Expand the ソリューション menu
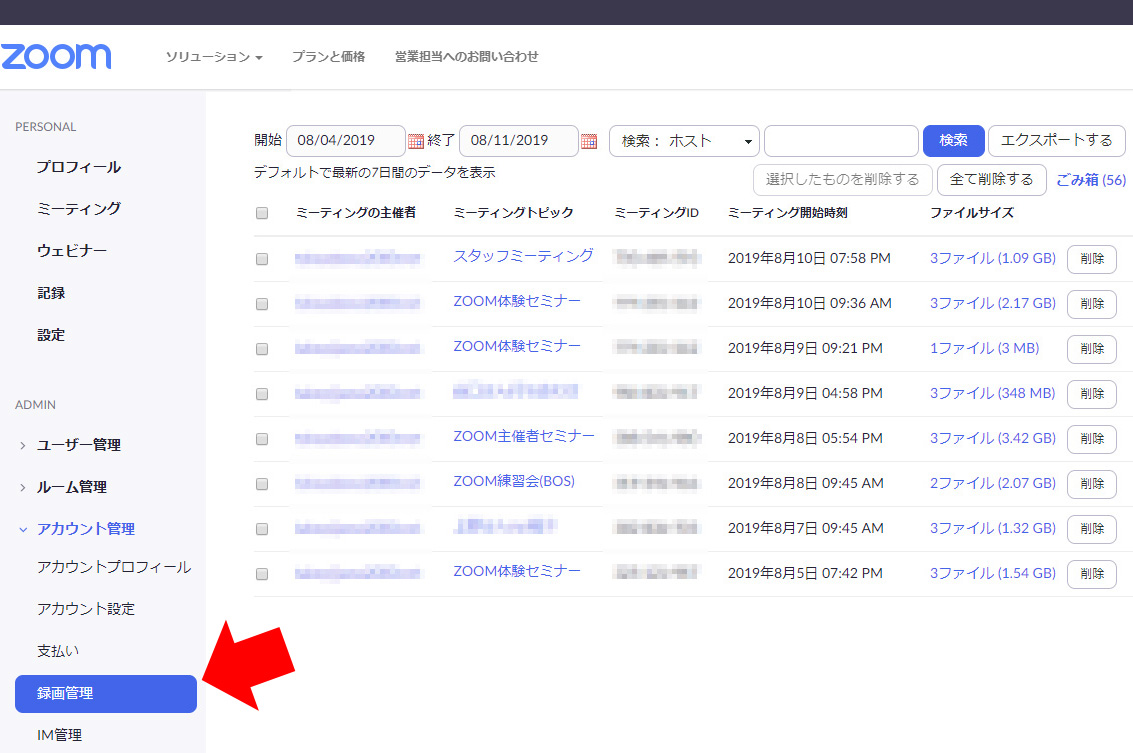Viewport: 1133px width, 753px height. [214, 57]
